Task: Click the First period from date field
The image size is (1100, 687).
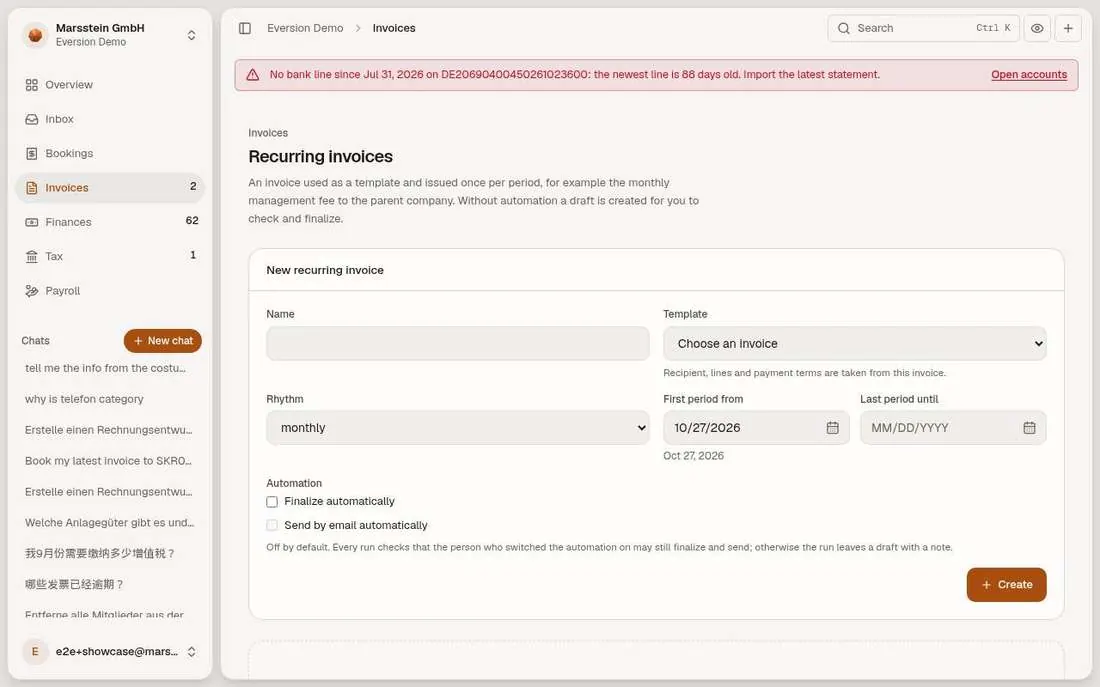Action: (x=756, y=428)
